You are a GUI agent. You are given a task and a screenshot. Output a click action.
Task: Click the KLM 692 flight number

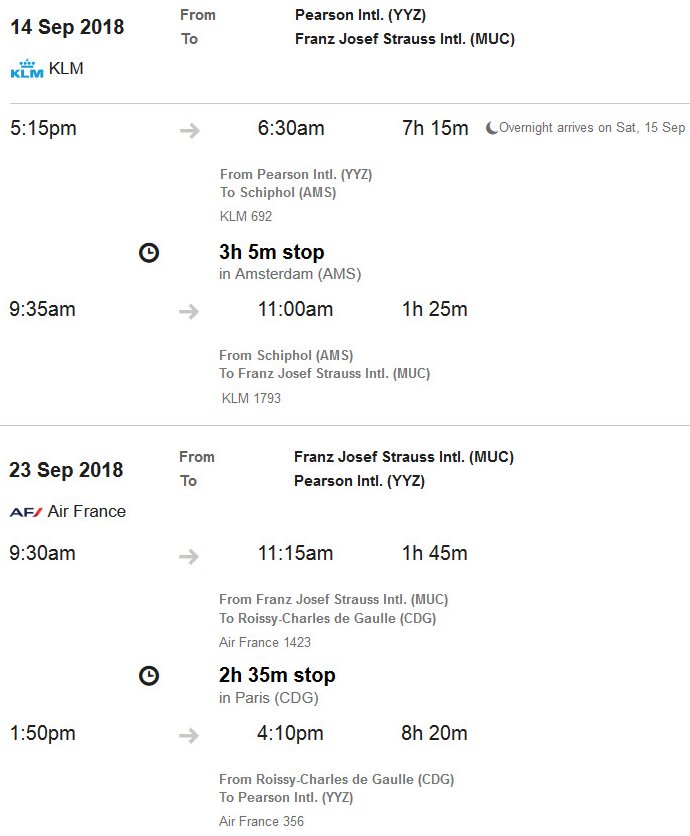[x=246, y=216]
